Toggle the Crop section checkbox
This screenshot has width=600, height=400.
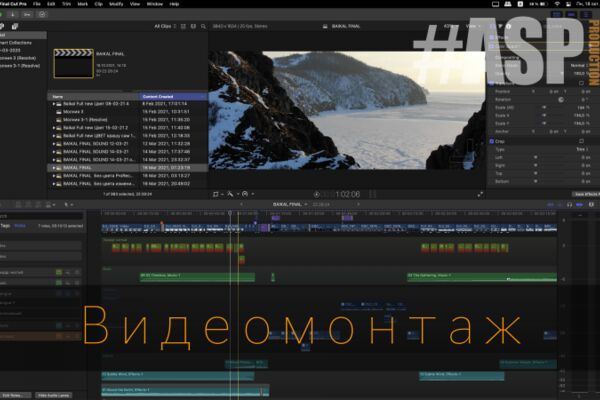tap(492, 141)
